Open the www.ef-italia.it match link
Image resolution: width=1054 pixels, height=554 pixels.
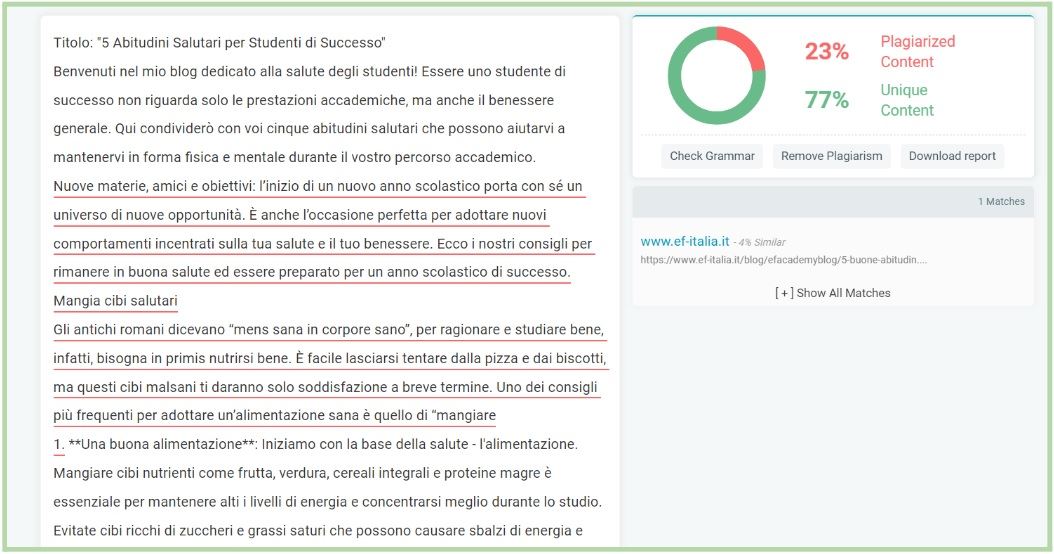pyautogui.click(x=684, y=241)
